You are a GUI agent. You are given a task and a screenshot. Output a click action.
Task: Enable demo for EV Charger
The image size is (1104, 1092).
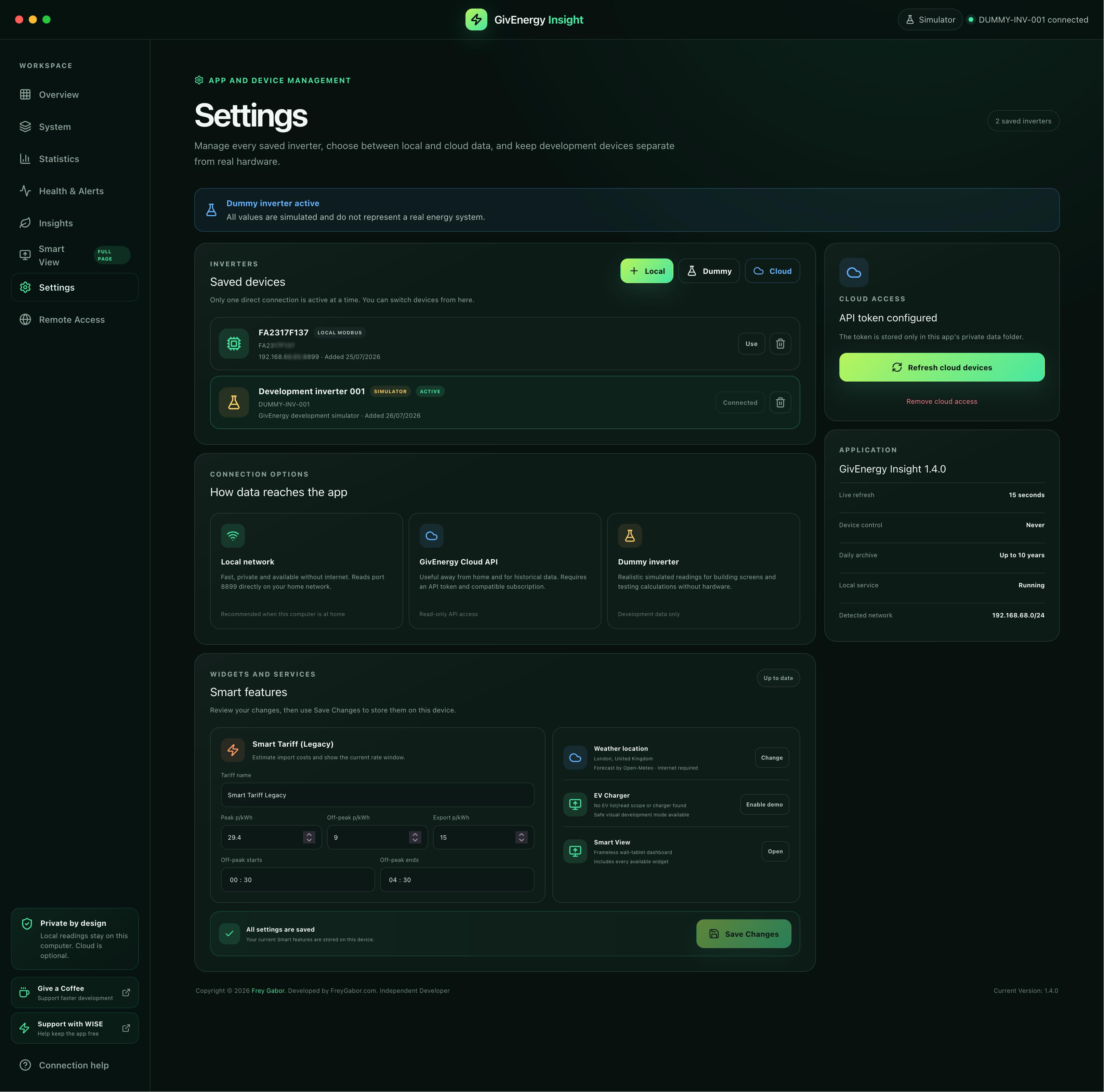click(765, 805)
